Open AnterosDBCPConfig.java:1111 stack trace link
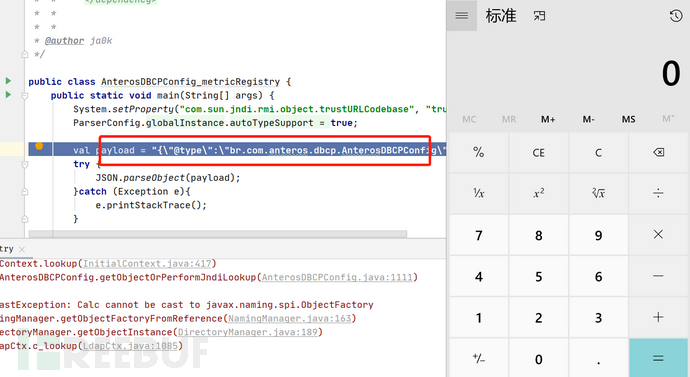Screen dimensions: 690x377 [x=337, y=278]
